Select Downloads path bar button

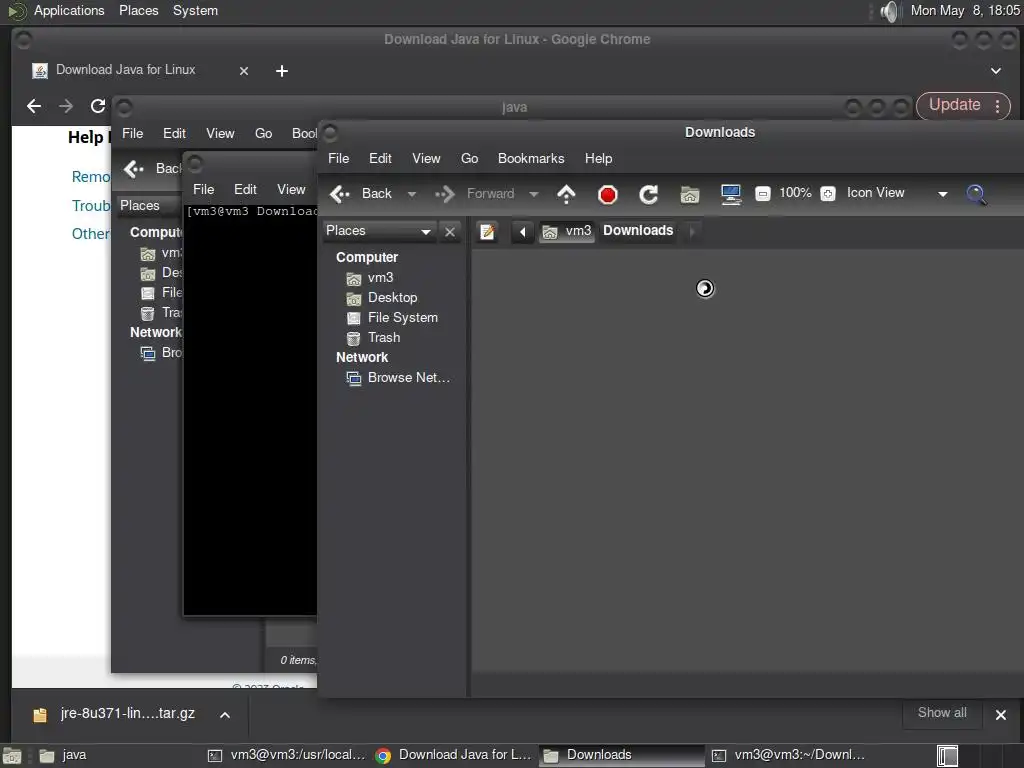pos(637,231)
